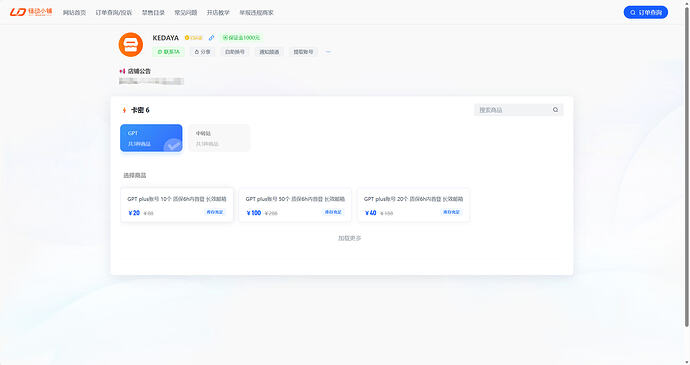Image resolution: width=690 pixels, height=365 pixels.
Task: Select the 中转站 category card
Action: [x=219, y=138]
